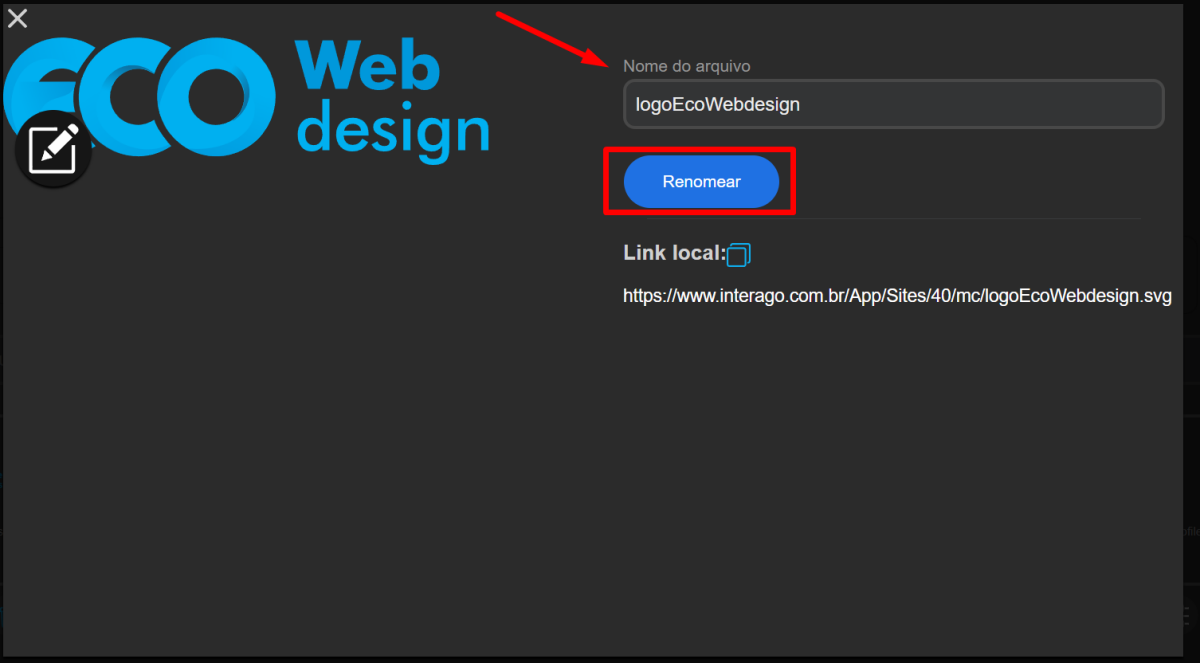
Task: Place cursor on "logoEcoWebdesign" text in field
Action: pos(717,104)
